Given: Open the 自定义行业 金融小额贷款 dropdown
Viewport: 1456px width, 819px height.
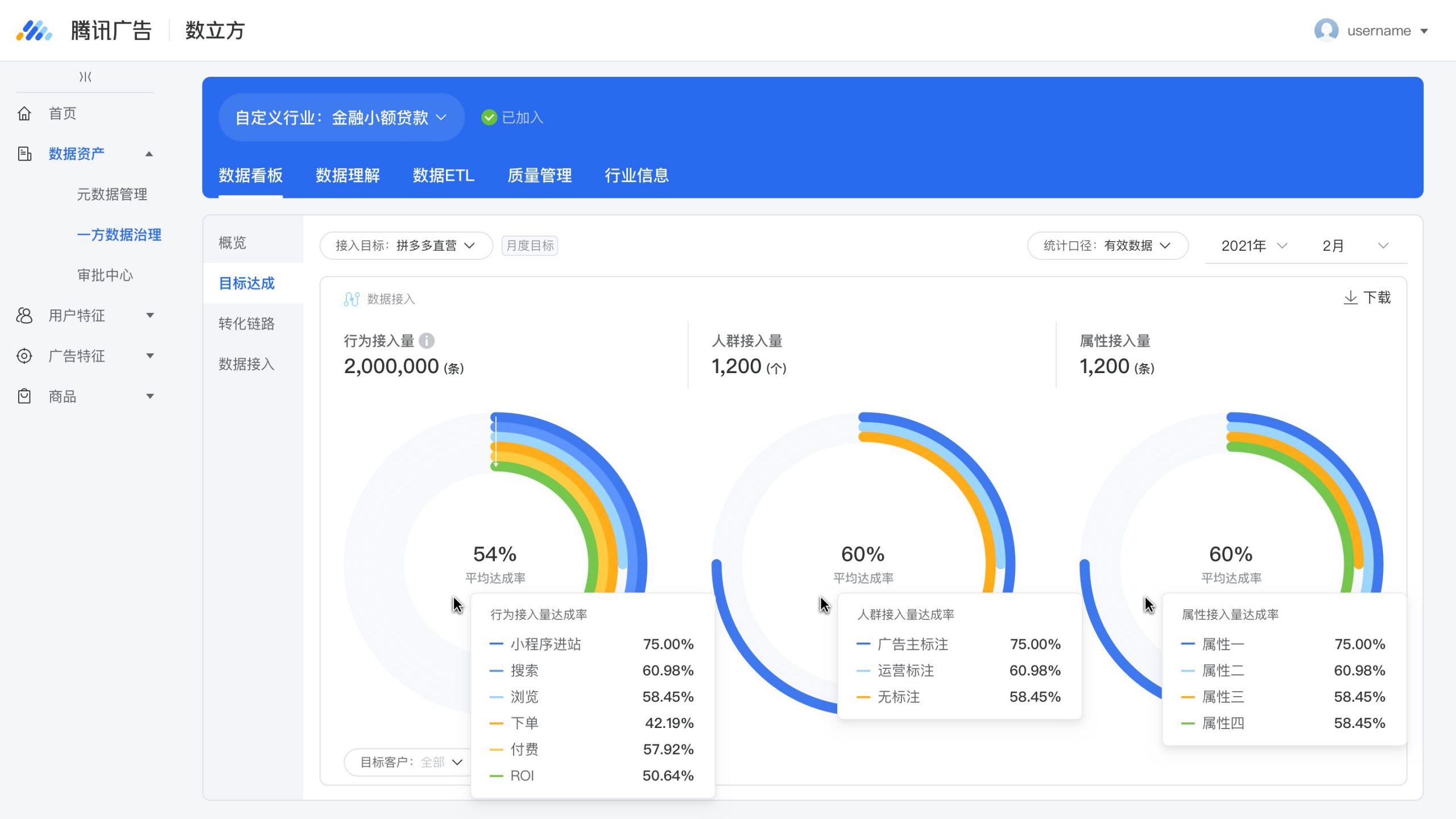Looking at the screenshot, I should pyautogui.click(x=341, y=117).
